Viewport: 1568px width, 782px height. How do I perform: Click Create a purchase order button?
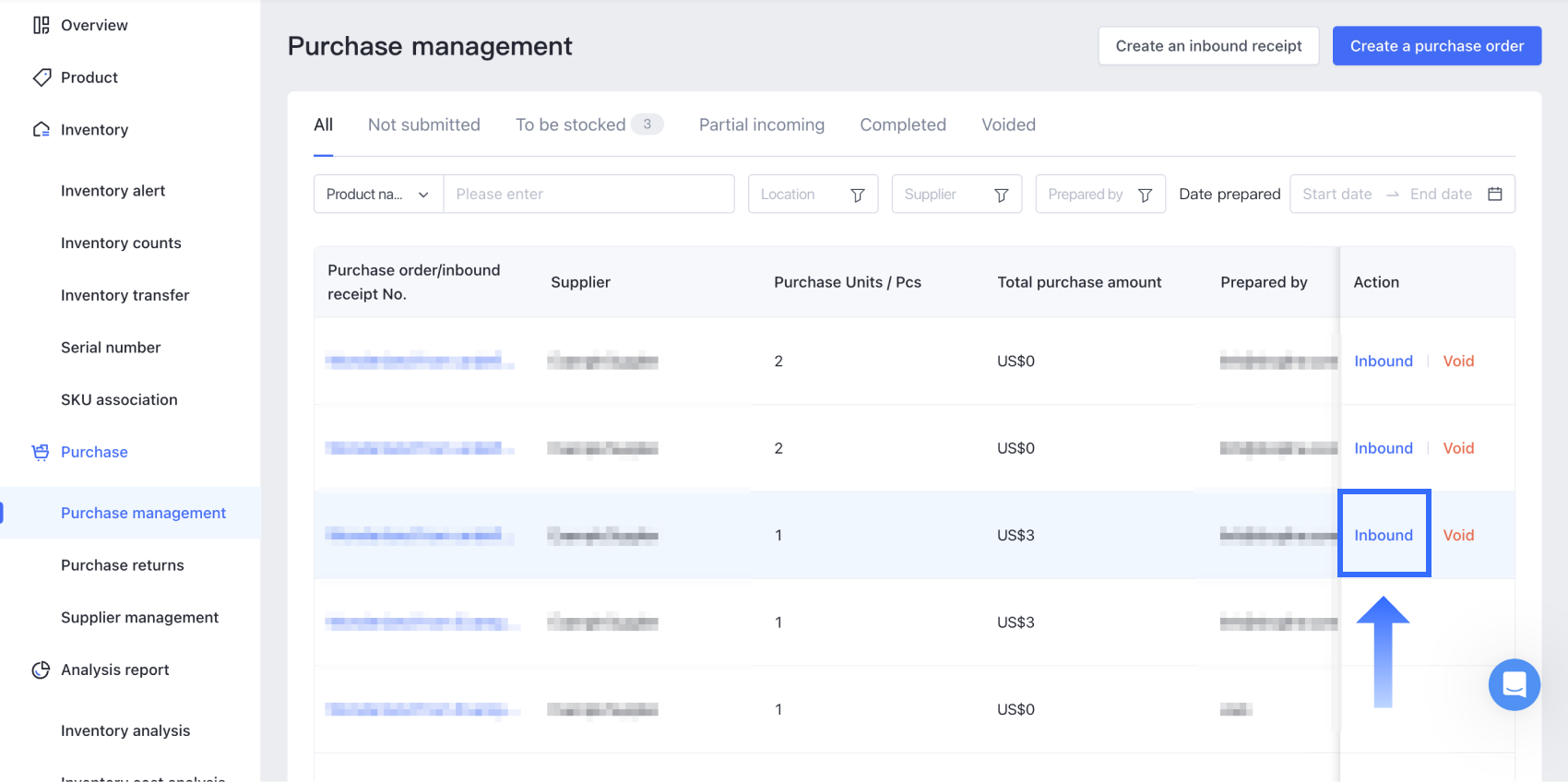[x=1436, y=46]
